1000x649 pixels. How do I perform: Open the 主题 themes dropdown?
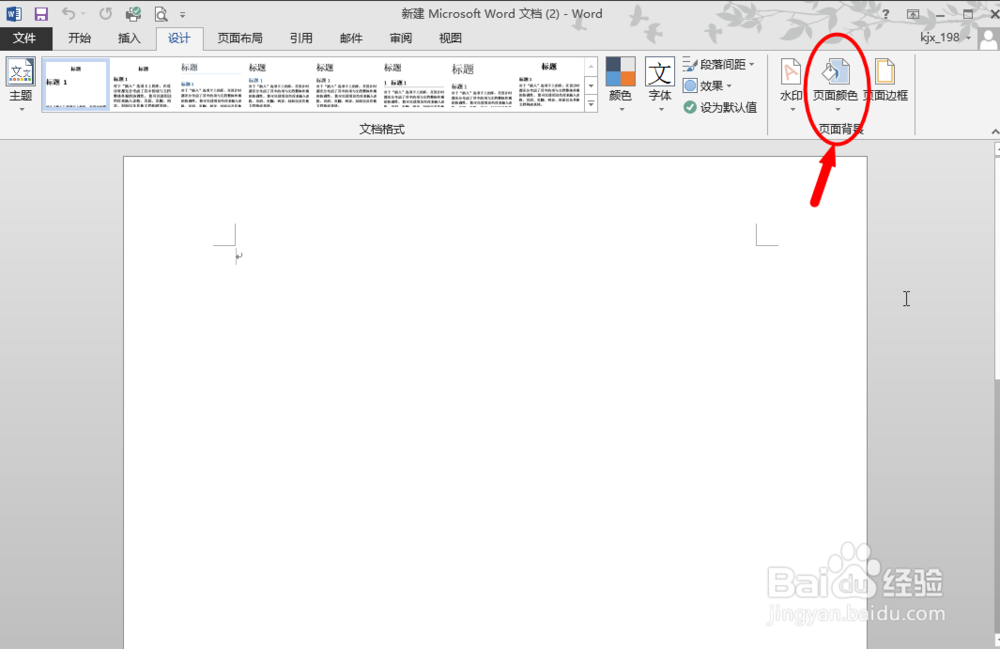pyautogui.click(x=20, y=84)
